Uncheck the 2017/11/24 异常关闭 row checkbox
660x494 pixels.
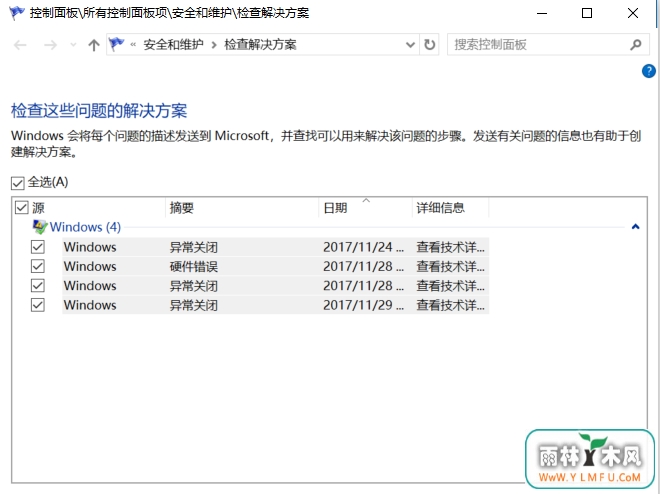coord(38,247)
